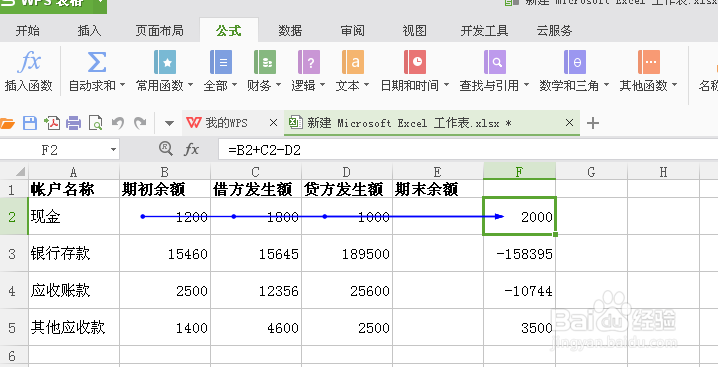The image size is (718, 367).
Task: Click the print icon
Action: (73, 123)
